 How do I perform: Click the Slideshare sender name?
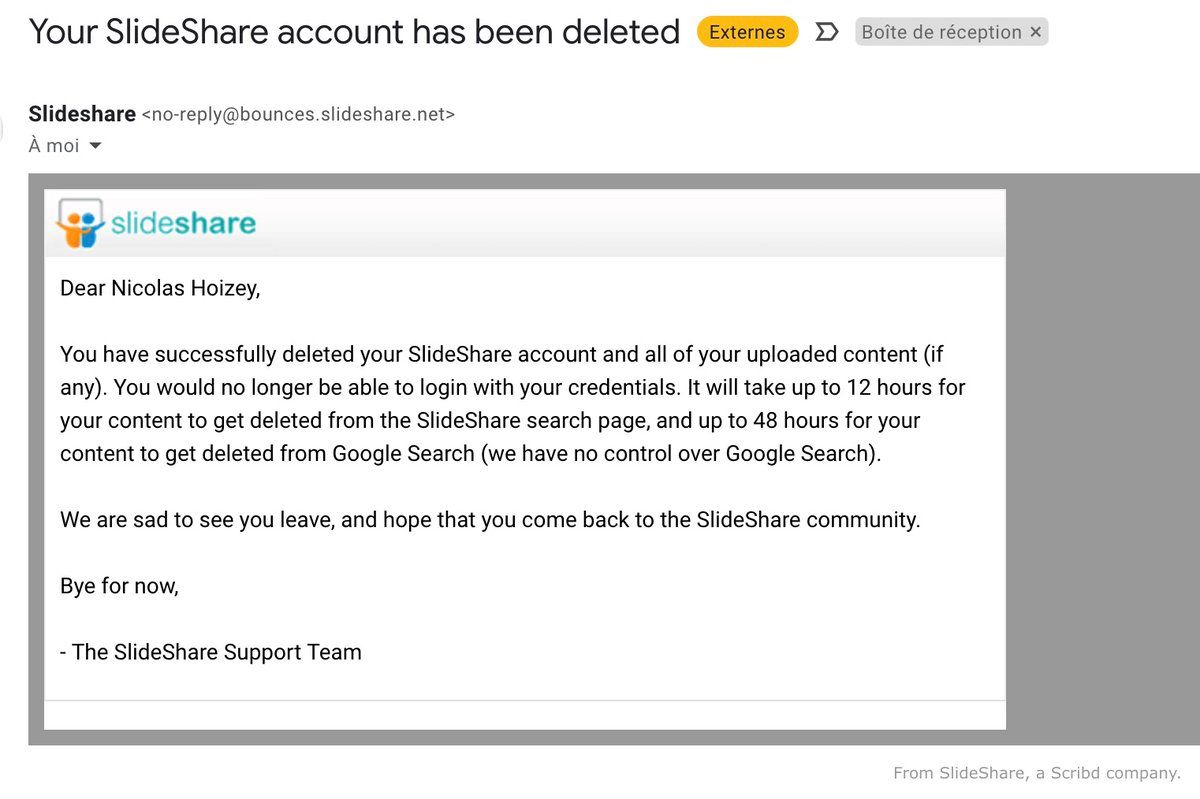click(82, 114)
